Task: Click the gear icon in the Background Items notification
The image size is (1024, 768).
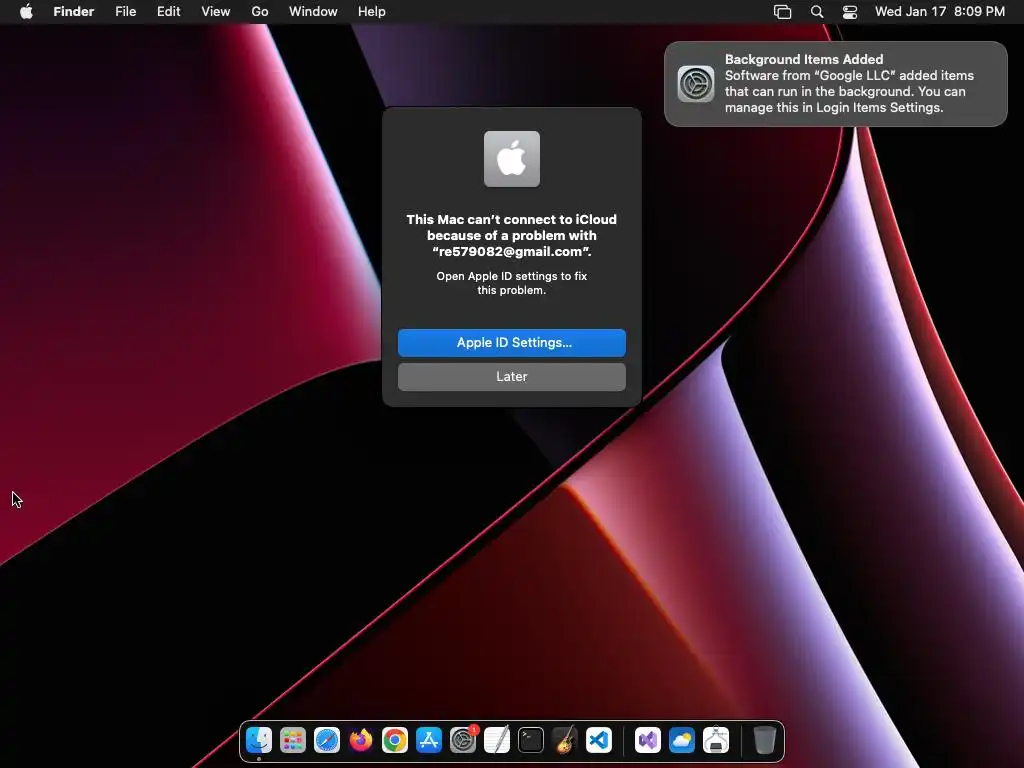Action: click(x=696, y=84)
